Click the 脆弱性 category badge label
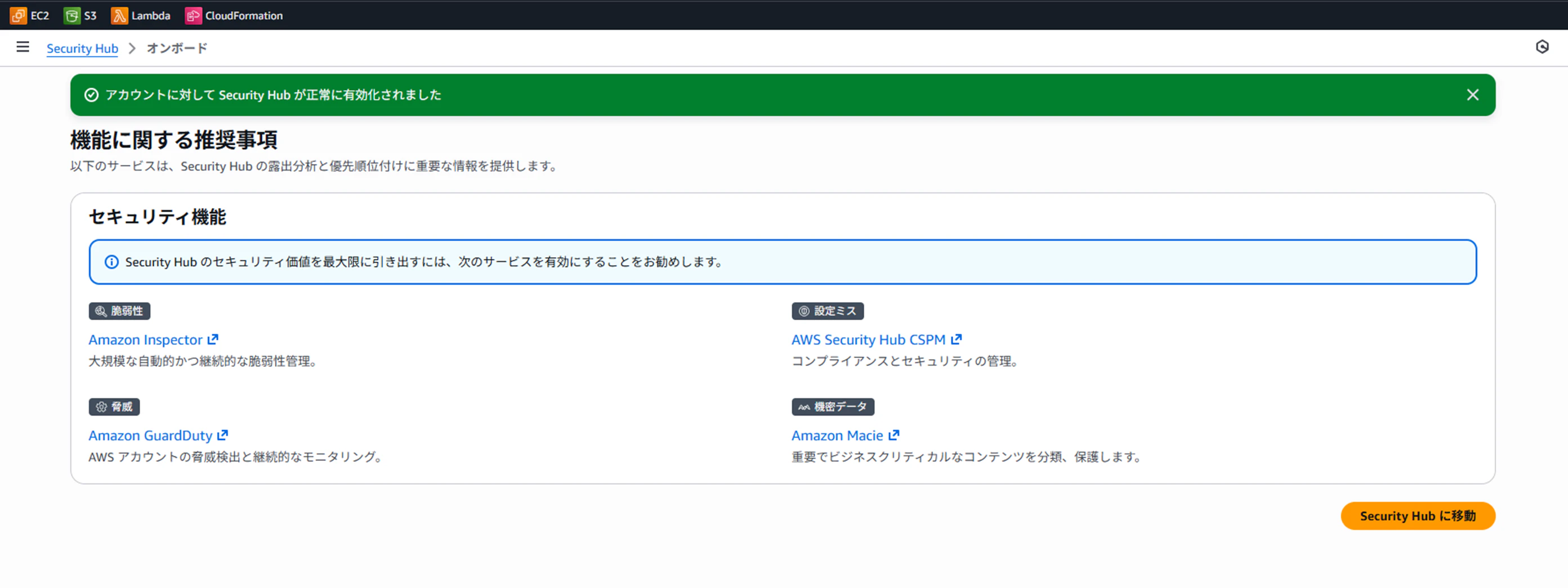The height and width of the screenshot is (588, 1568). click(127, 311)
